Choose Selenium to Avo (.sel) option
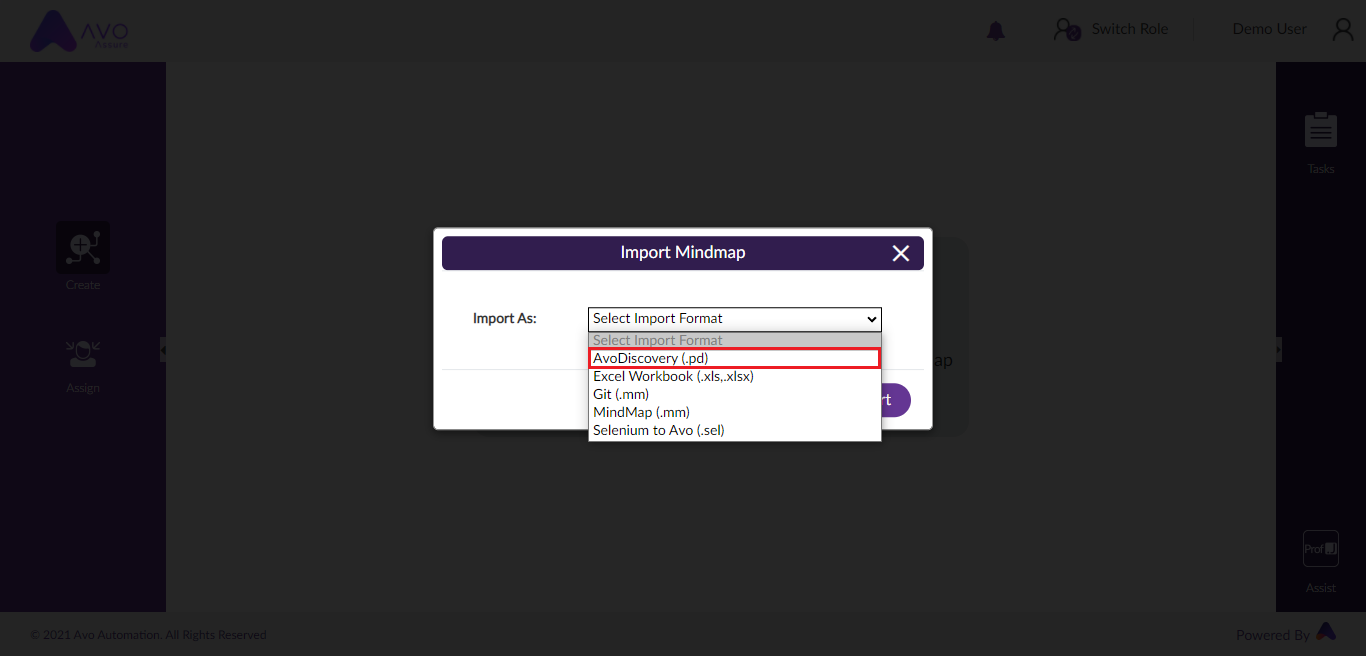 (x=735, y=430)
